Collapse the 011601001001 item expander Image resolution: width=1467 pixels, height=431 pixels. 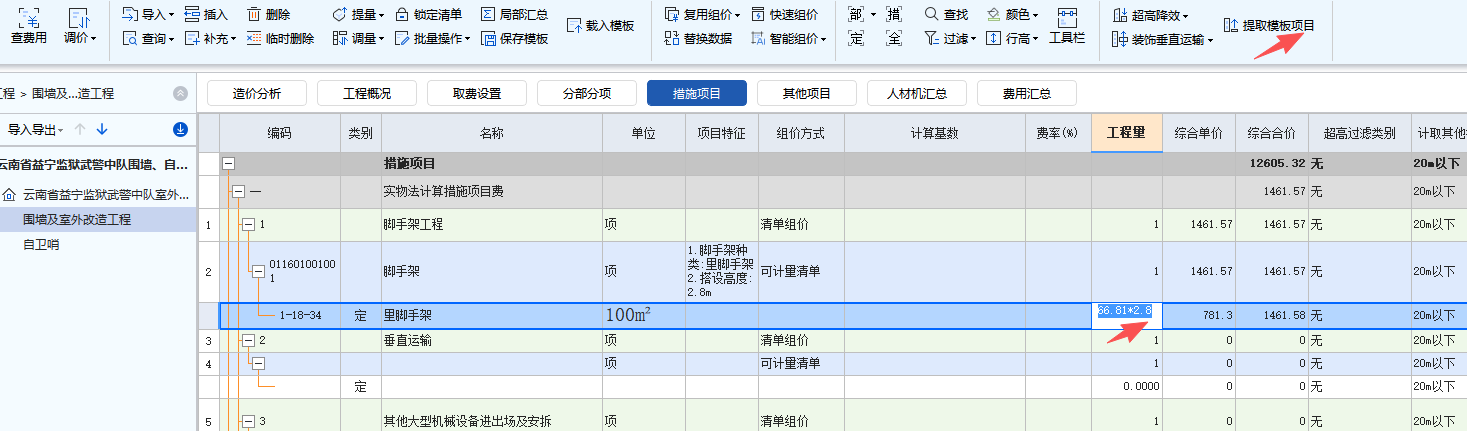coord(258,271)
